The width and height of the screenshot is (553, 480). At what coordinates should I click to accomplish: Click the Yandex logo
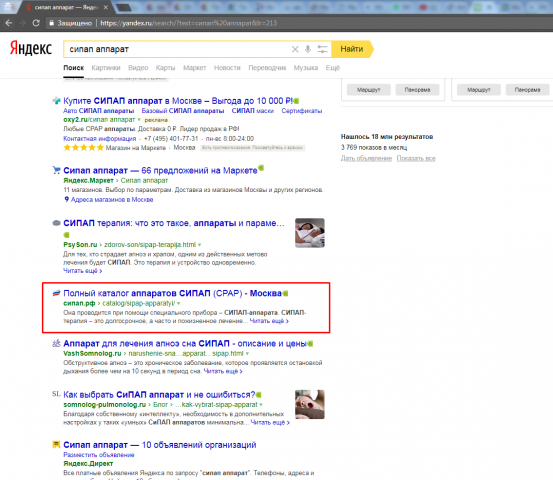31,48
